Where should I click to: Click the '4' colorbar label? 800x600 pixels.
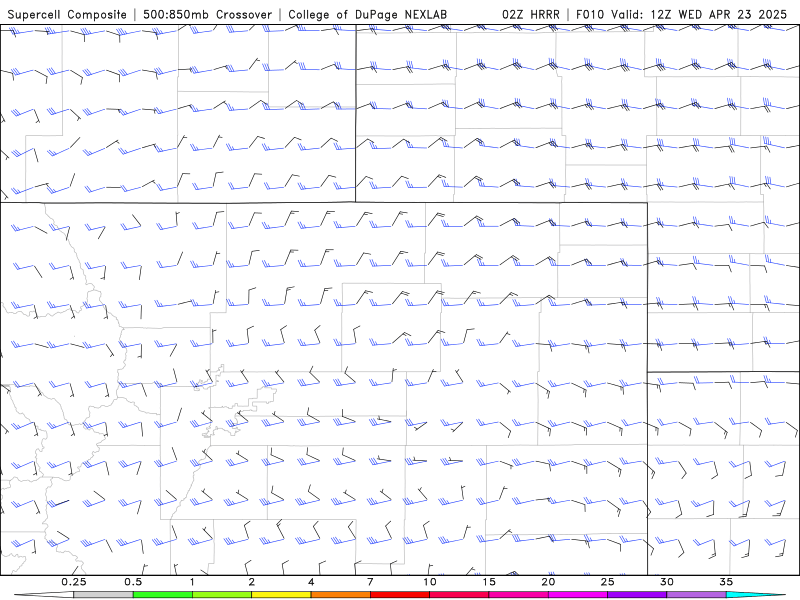click(311, 582)
